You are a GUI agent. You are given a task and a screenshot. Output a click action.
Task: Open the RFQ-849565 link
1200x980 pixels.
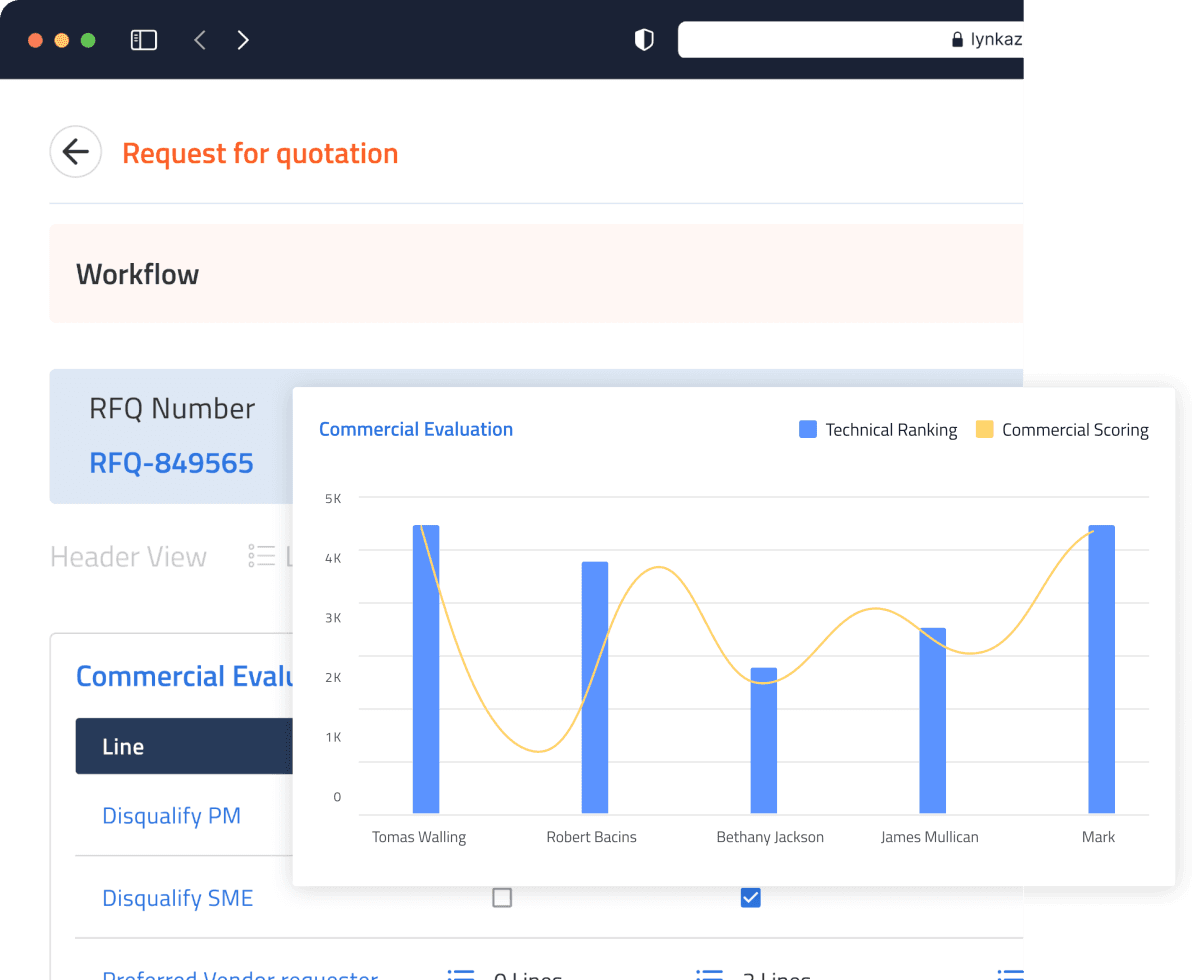point(171,463)
